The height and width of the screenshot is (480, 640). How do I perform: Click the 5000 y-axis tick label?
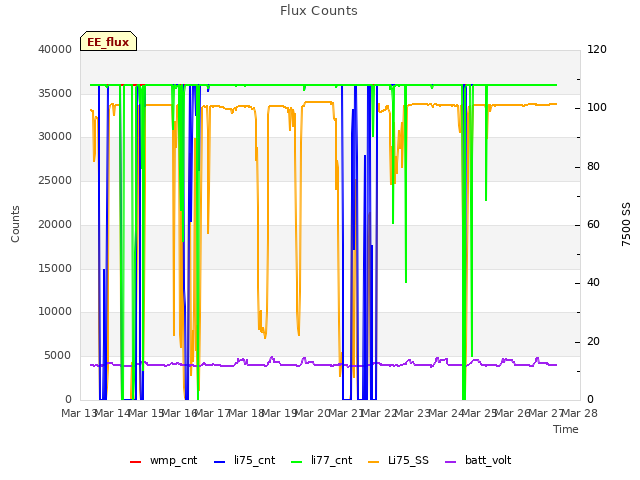(x=58, y=356)
